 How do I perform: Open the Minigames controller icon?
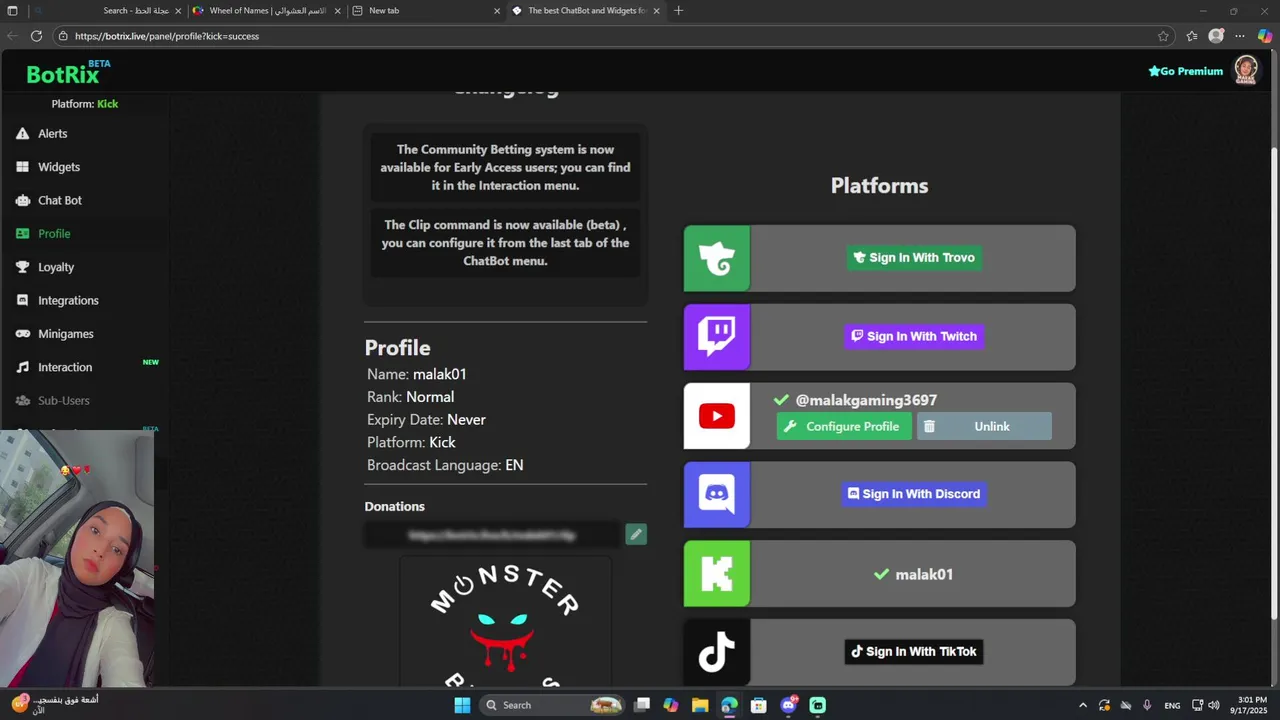(x=22, y=334)
